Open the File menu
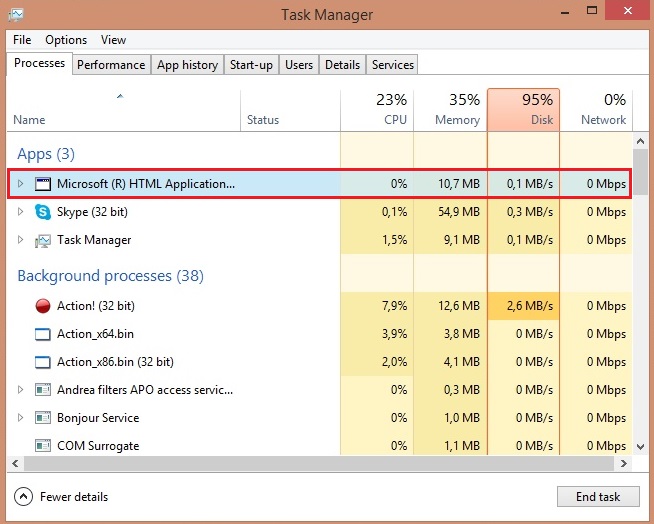 [x=22, y=40]
